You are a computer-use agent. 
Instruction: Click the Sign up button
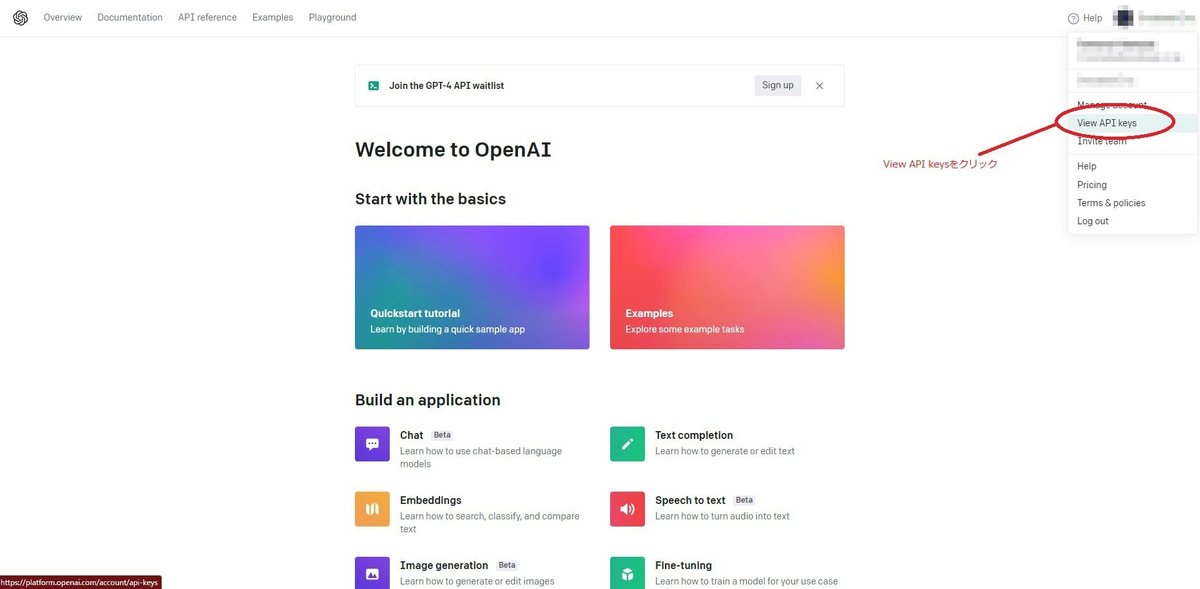click(x=778, y=86)
